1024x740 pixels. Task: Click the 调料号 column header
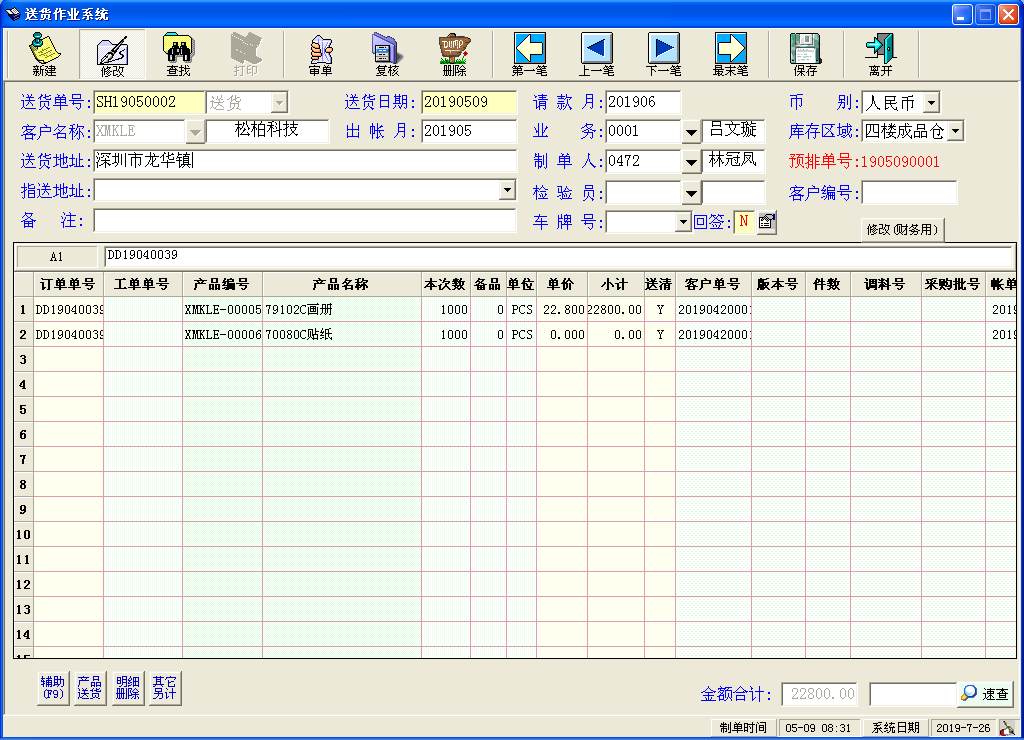885,284
